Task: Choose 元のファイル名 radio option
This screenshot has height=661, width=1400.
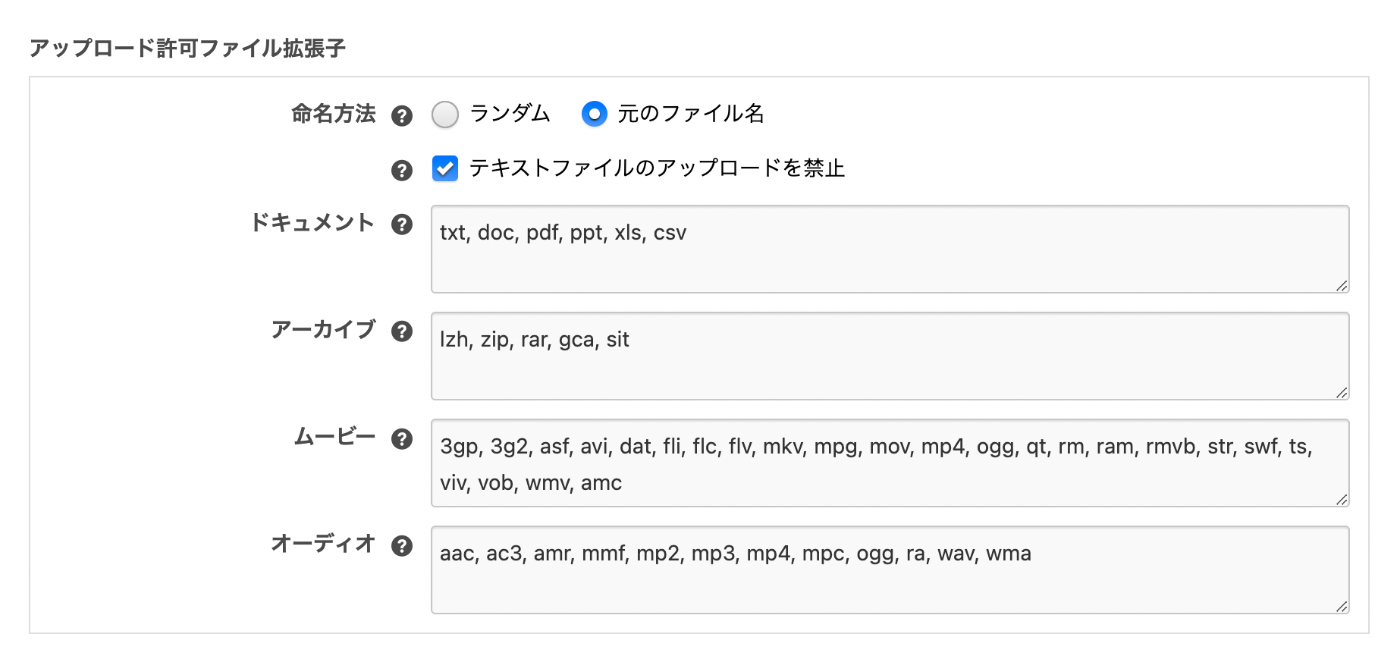Action: (x=595, y=115)
